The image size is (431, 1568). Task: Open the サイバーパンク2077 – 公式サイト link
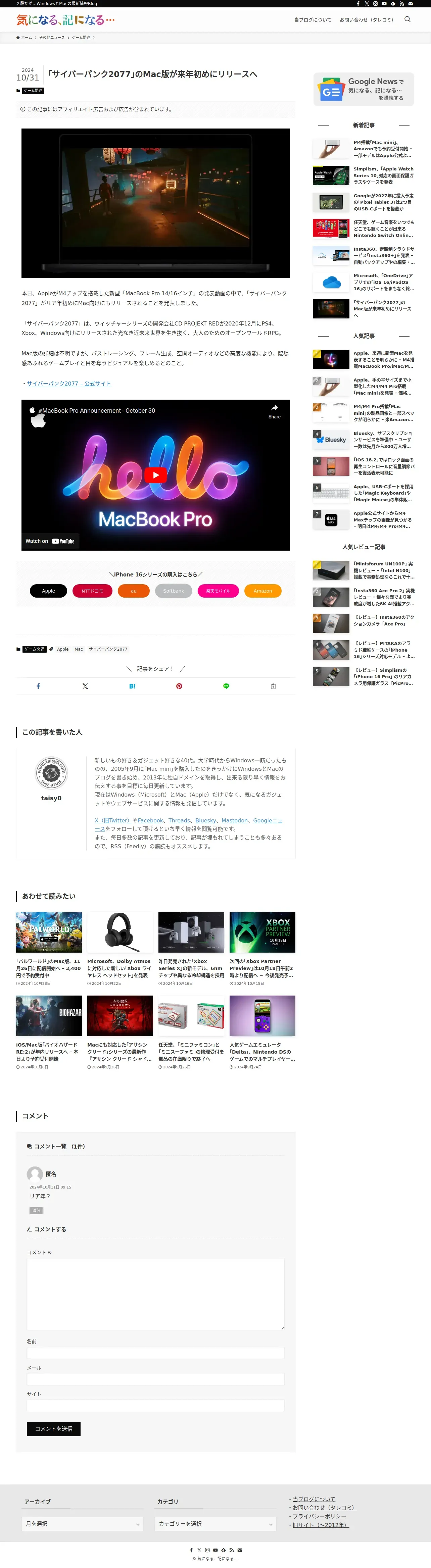click(69, 384)
